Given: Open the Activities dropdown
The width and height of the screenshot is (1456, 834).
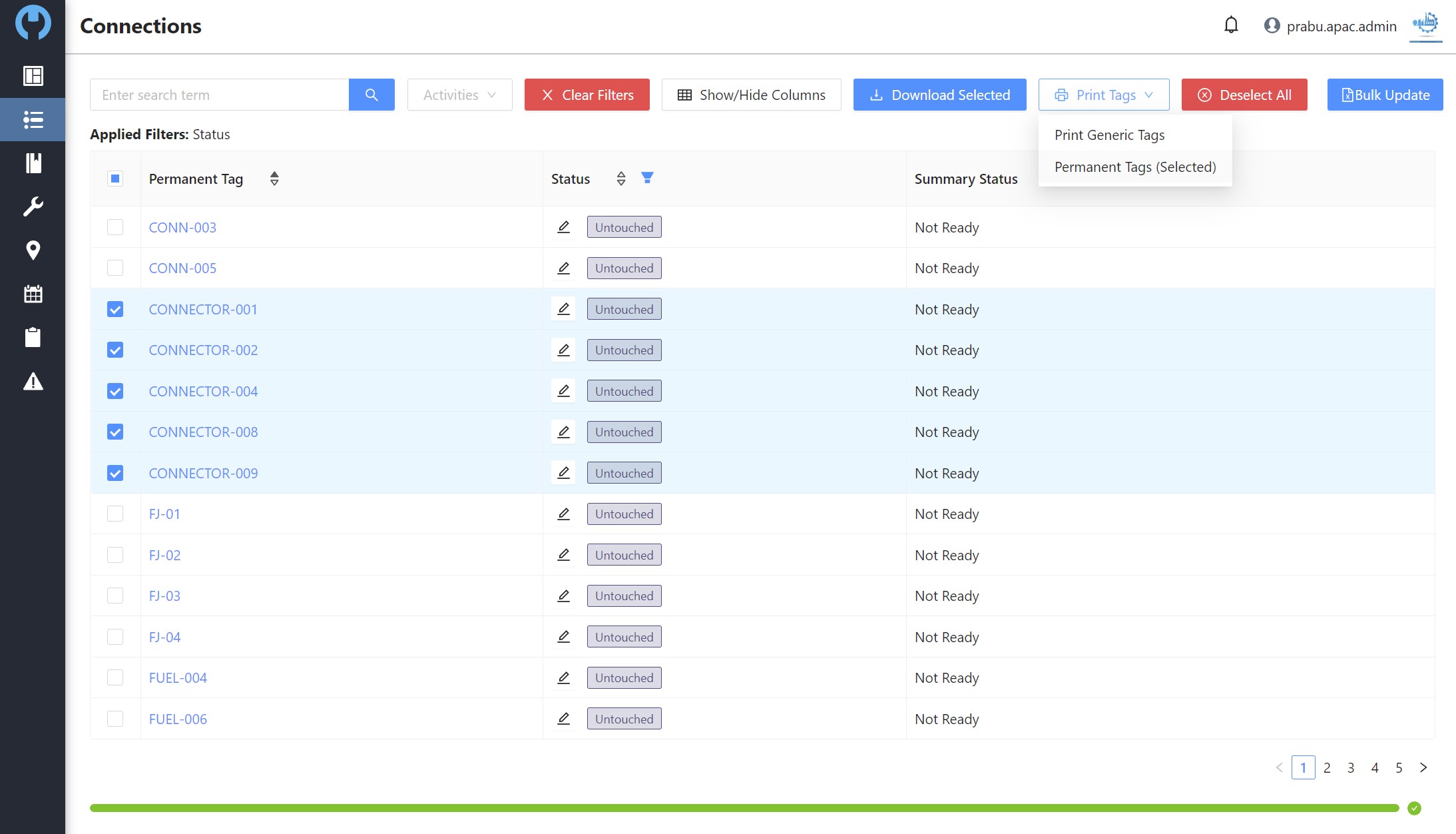Looking at the screenshot, I should (459, 95).
